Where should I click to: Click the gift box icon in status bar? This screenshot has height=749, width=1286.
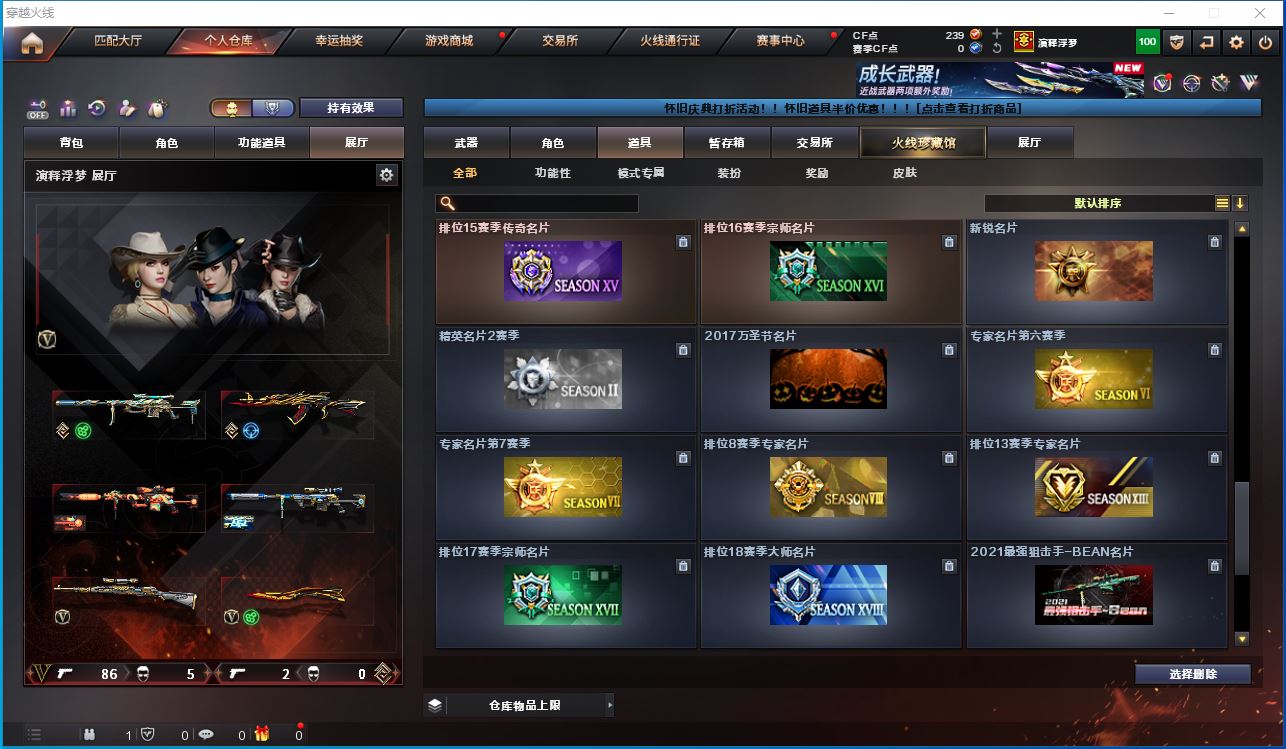tap(261, 734)
